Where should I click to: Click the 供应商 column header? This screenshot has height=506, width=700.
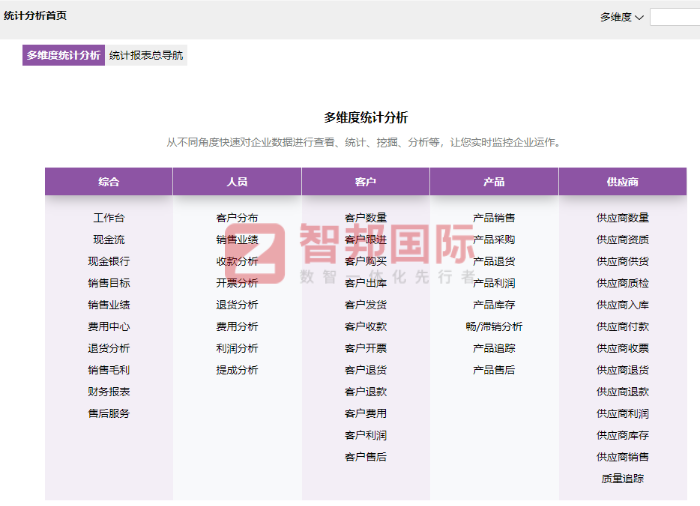622,182
